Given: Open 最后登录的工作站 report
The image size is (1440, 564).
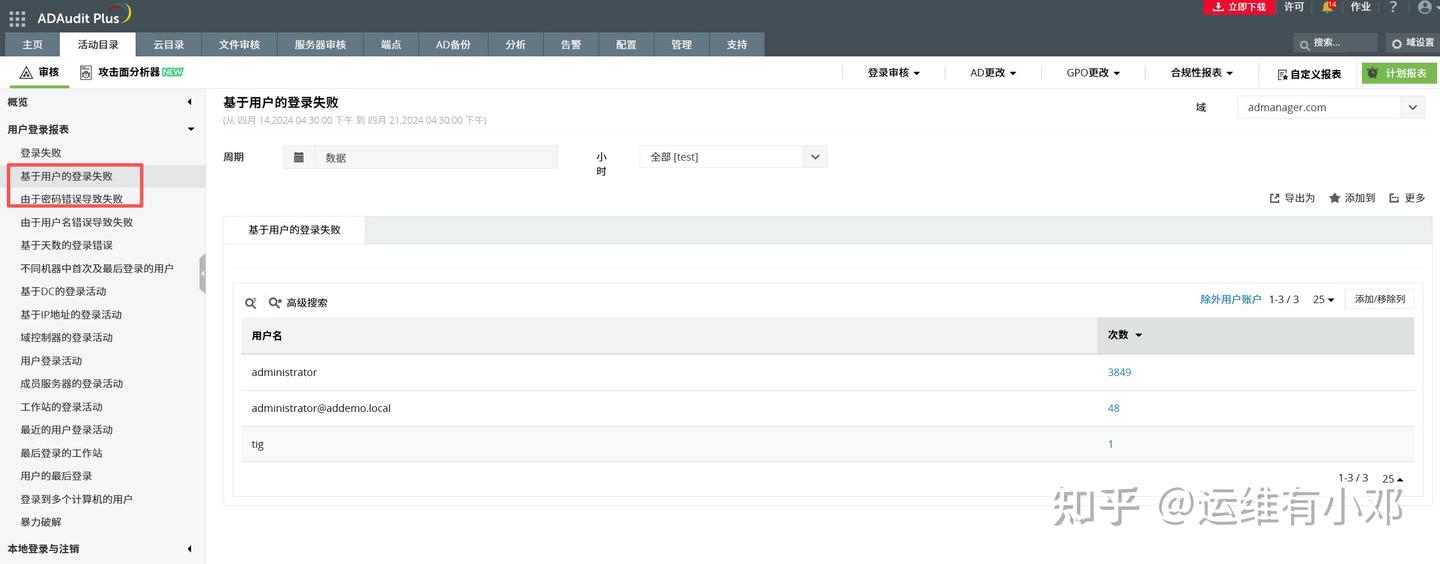Looking at the screenshot, I should click(x=61, y=453).
